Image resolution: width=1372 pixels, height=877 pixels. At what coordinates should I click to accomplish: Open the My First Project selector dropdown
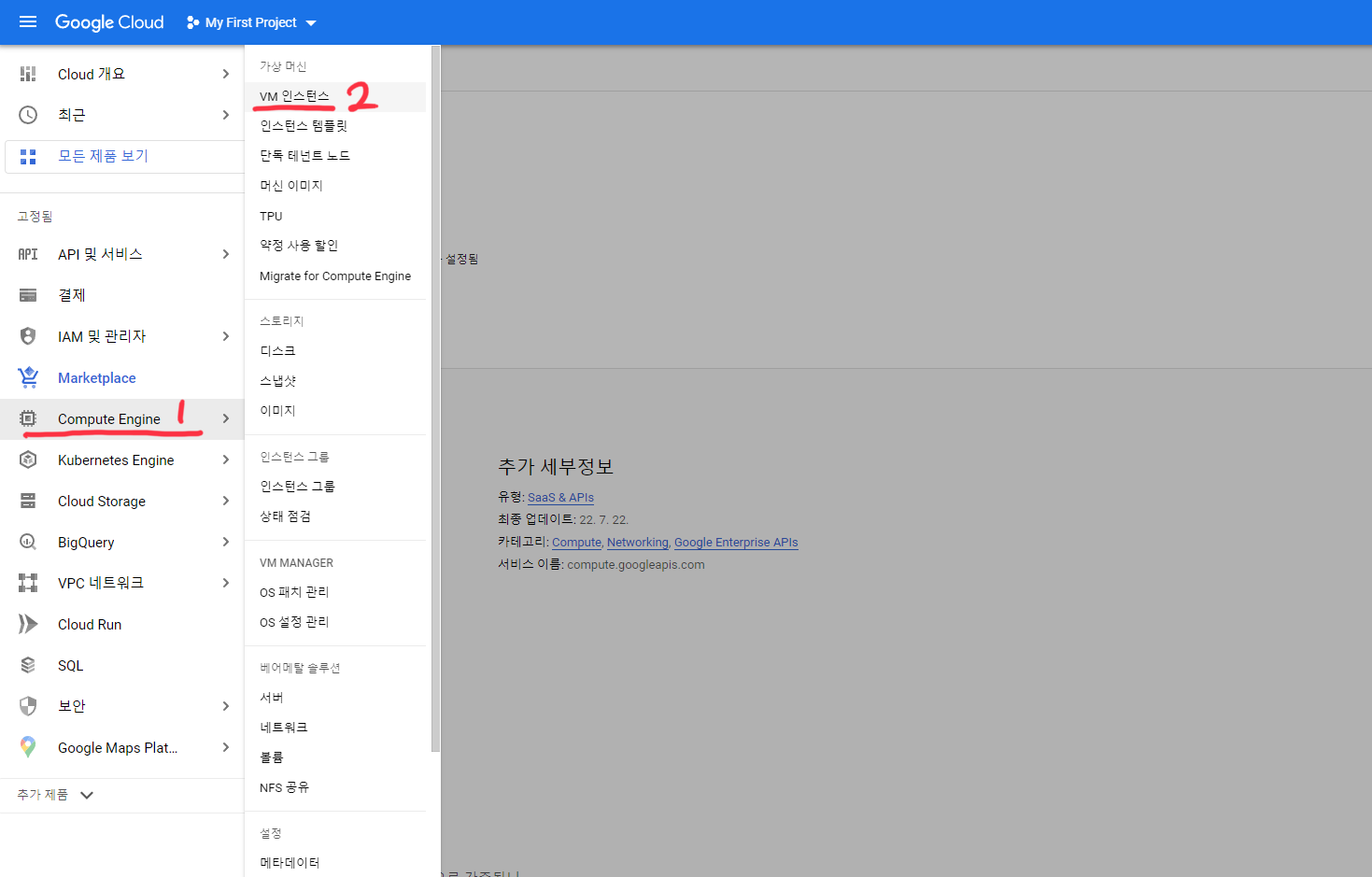251,22
